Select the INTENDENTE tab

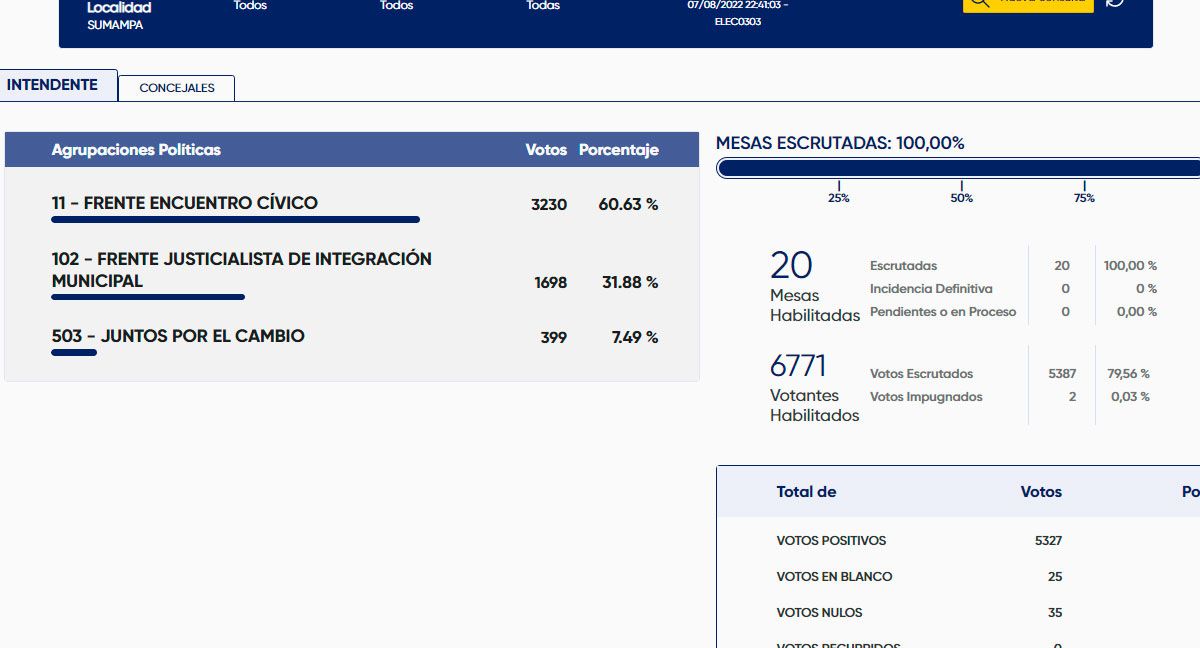53,85
